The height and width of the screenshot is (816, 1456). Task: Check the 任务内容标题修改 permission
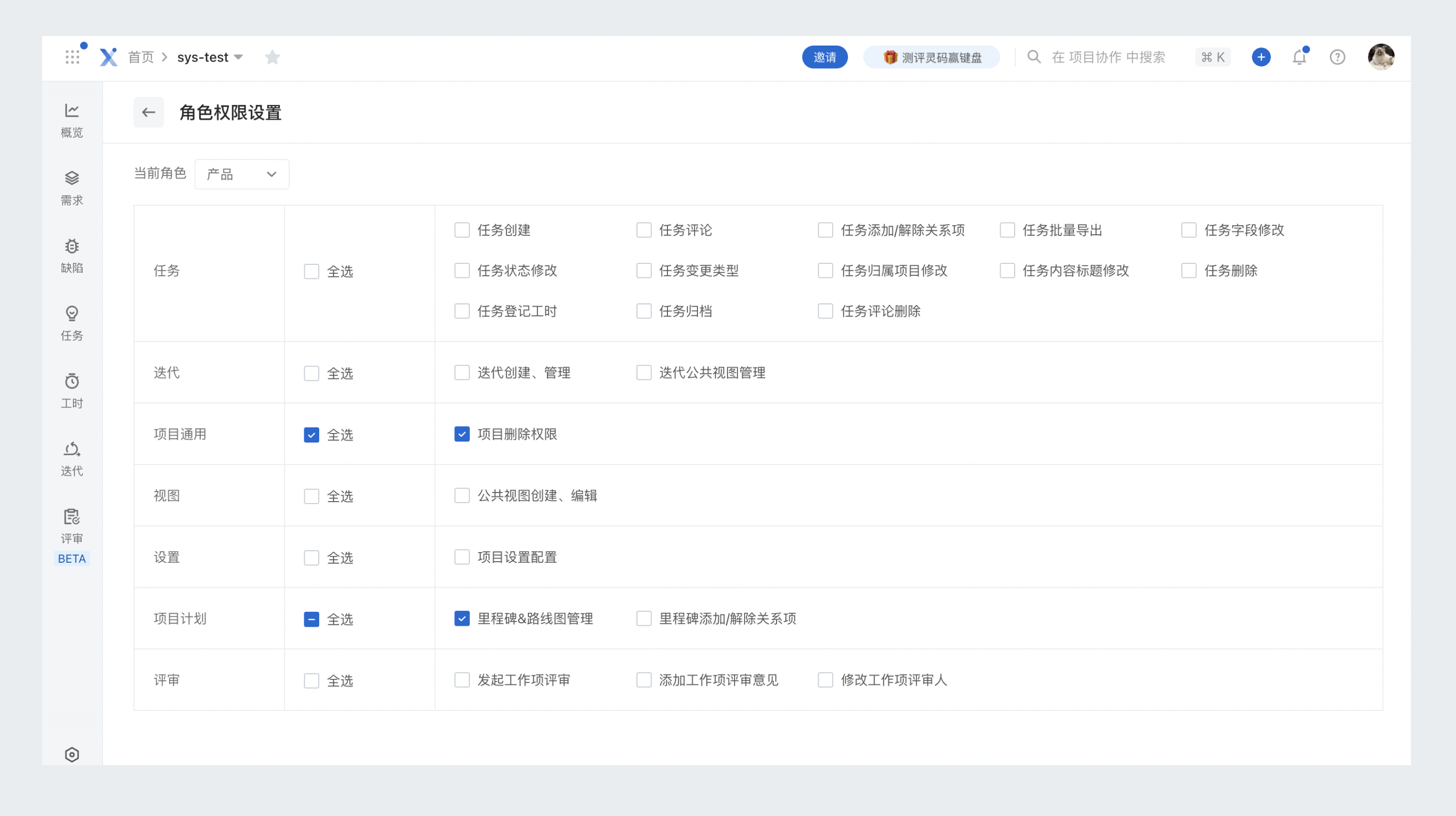(x=1007, y=270)
